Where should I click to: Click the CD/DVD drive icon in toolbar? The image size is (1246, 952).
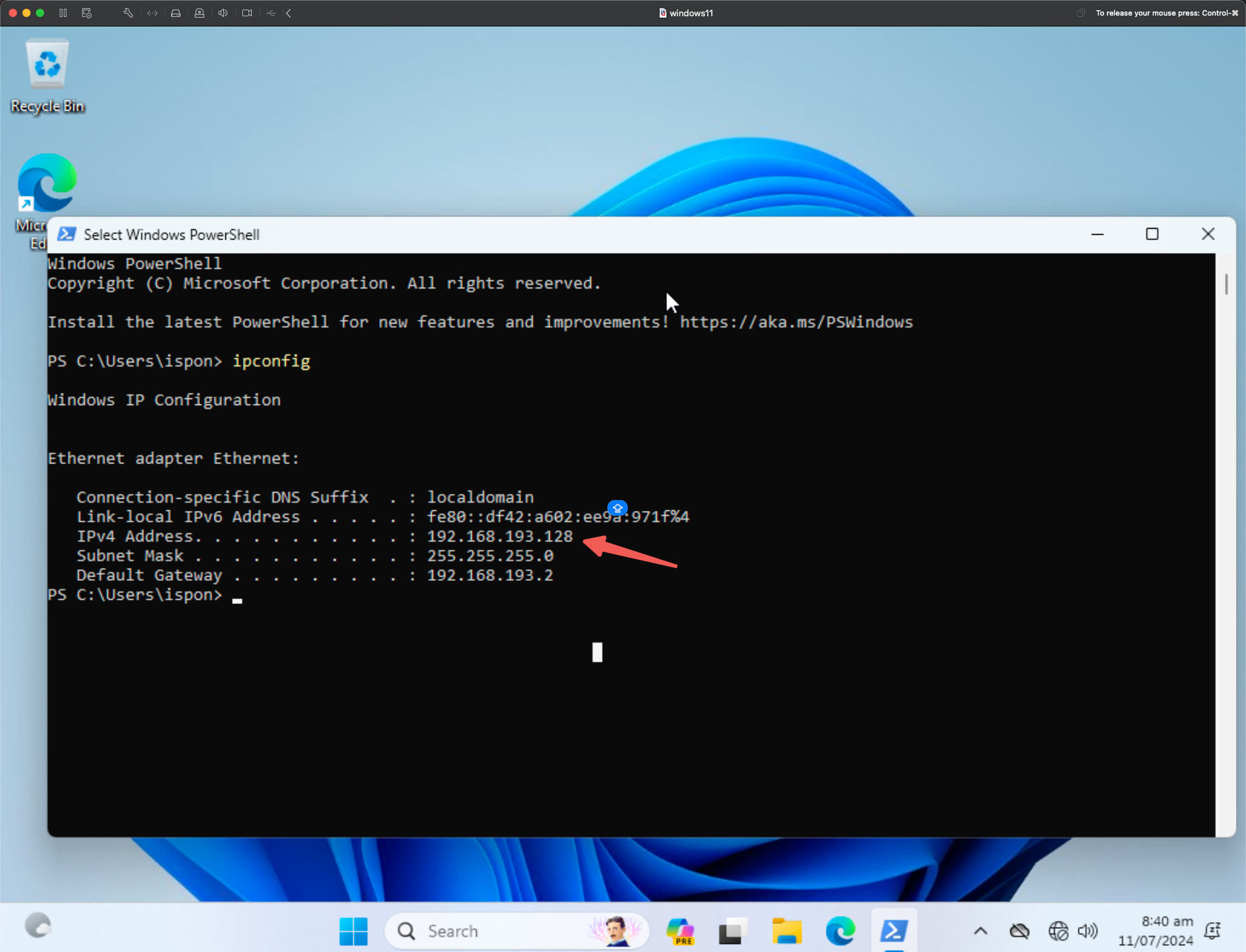[200, 13]
